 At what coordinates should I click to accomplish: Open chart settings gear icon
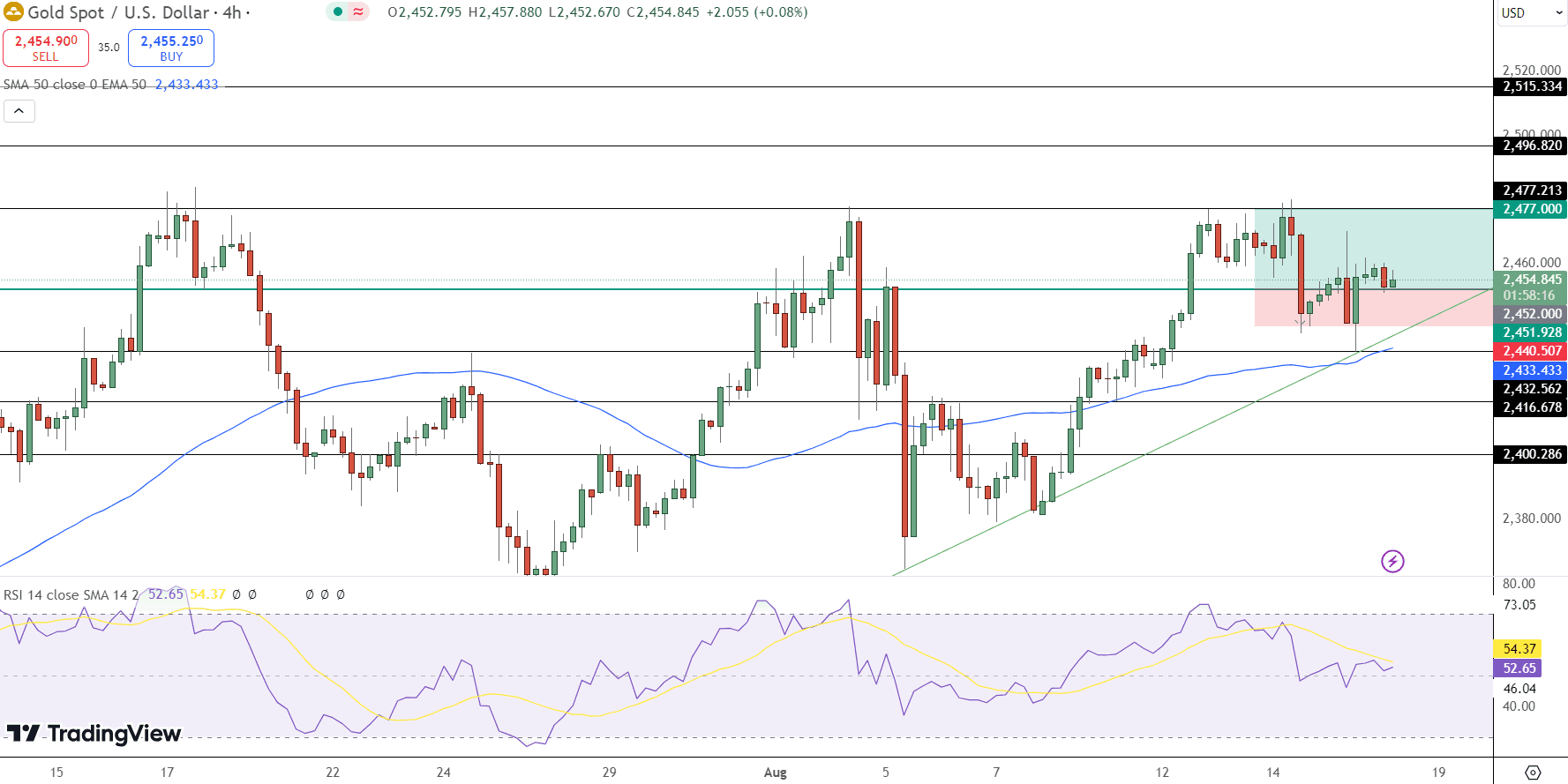pyautogui.click(x=1533, y=773)
